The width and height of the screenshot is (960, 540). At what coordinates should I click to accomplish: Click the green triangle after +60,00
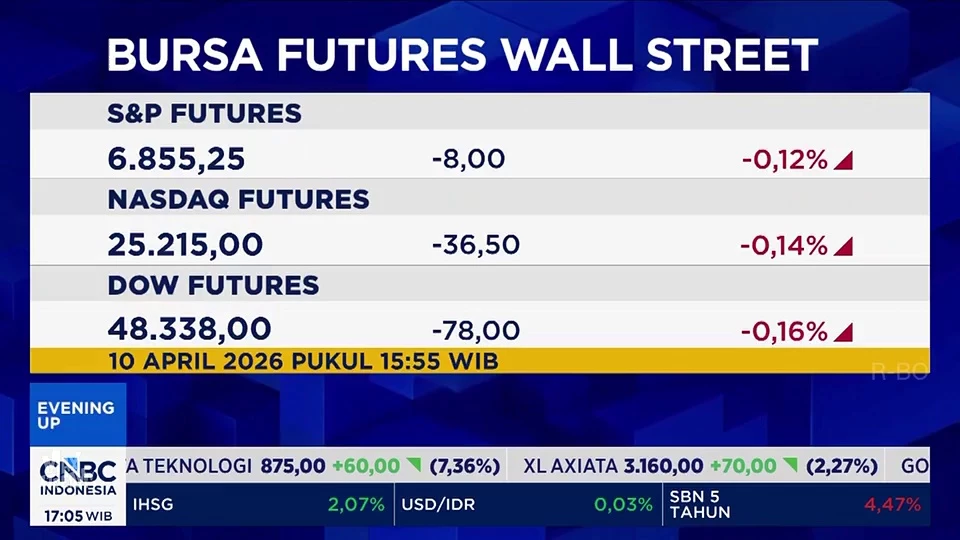click(413, 465)
